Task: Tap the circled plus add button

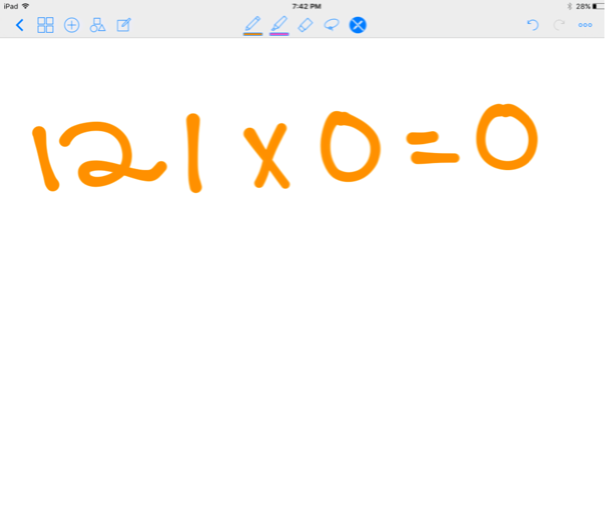Action: point(72,25)
